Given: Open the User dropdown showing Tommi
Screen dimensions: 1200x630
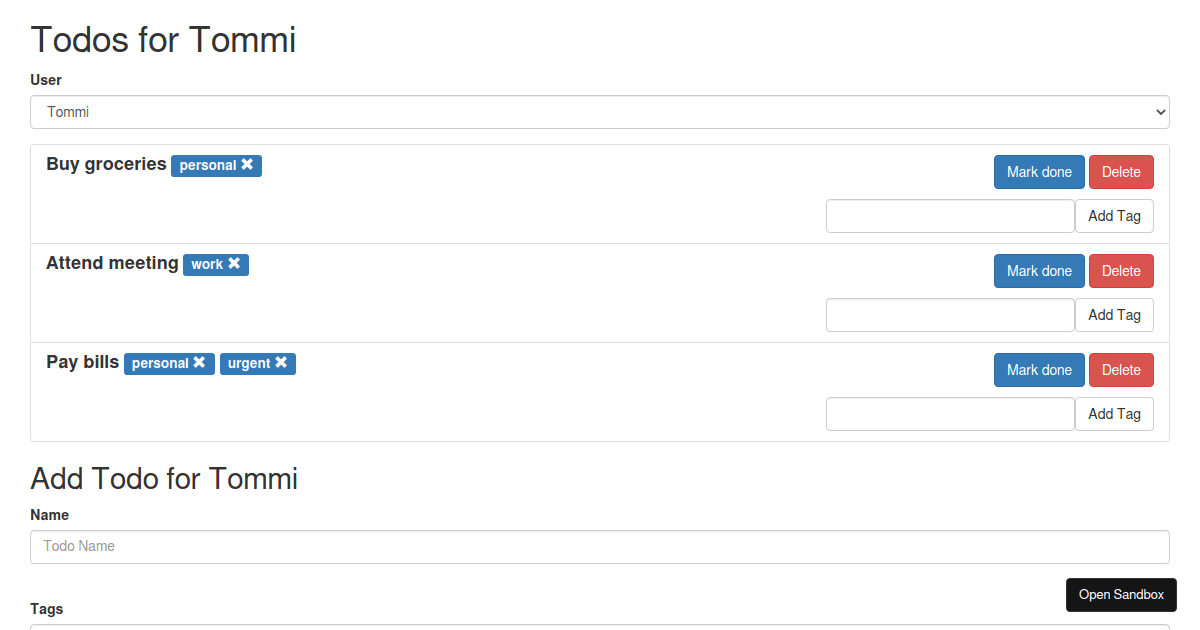Looking at the screenshot, I should click(600, 112).
